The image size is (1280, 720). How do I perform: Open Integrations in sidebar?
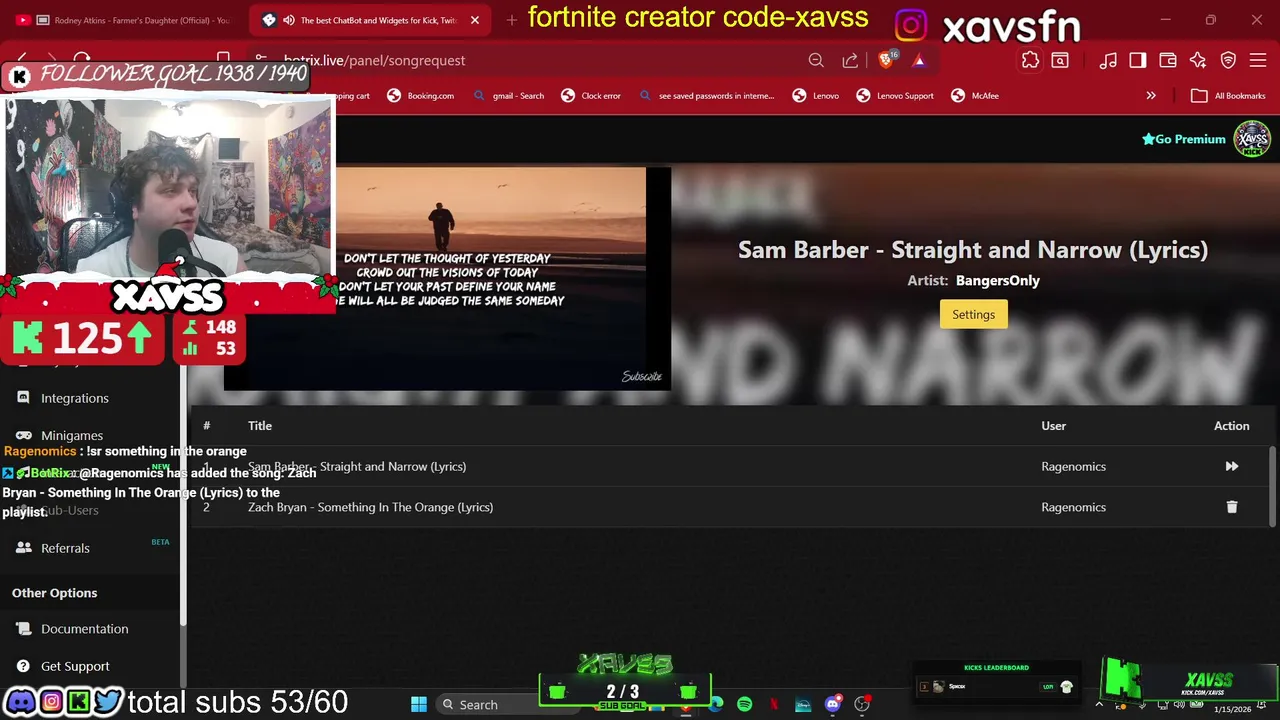pos(75,398)
